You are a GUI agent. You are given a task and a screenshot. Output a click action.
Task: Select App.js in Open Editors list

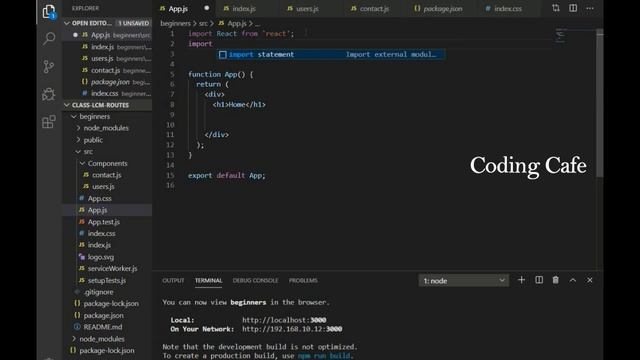point(107,35)
